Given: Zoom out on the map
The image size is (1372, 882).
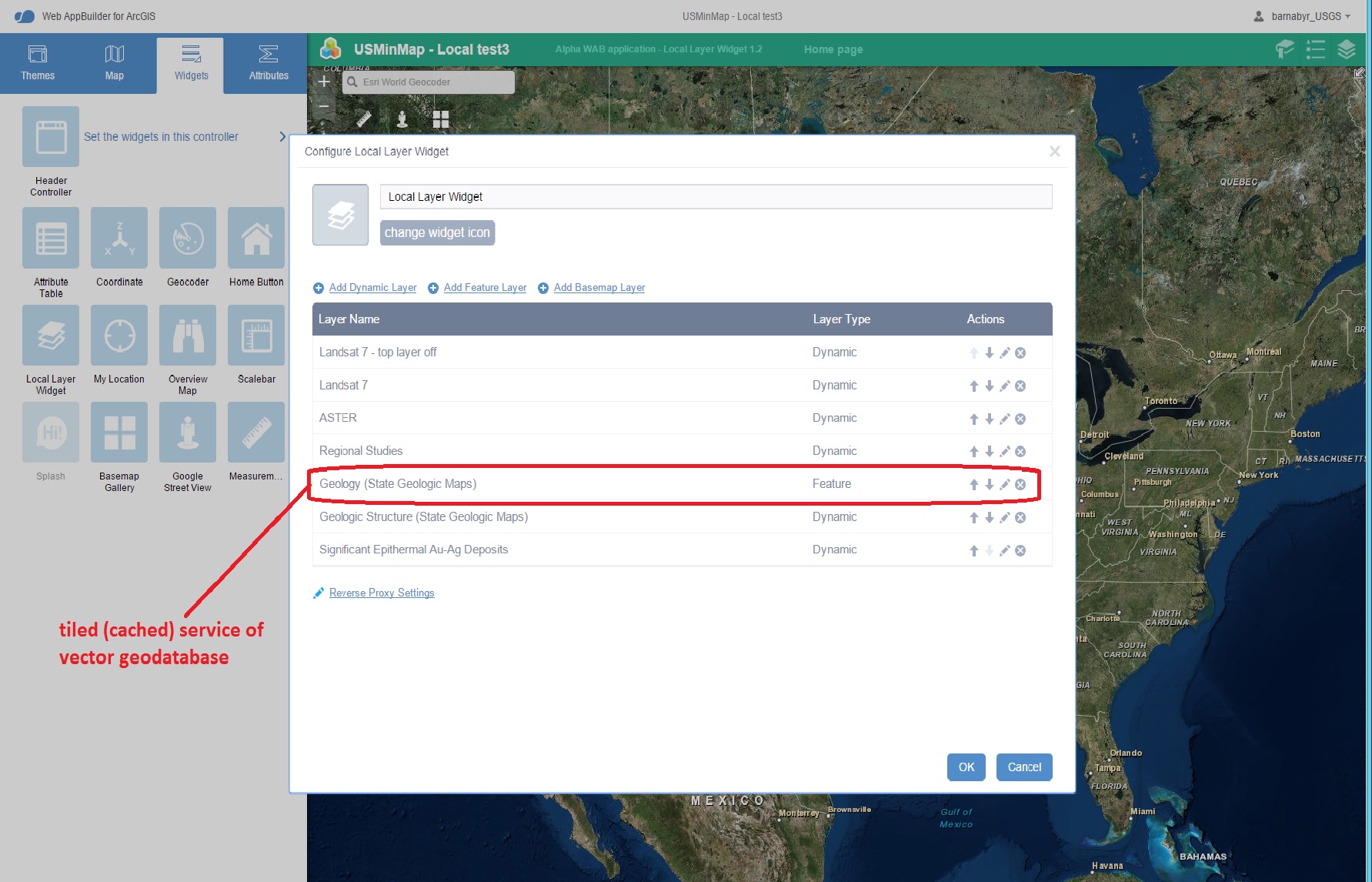Looking at the screenshot, I should 324,106.
